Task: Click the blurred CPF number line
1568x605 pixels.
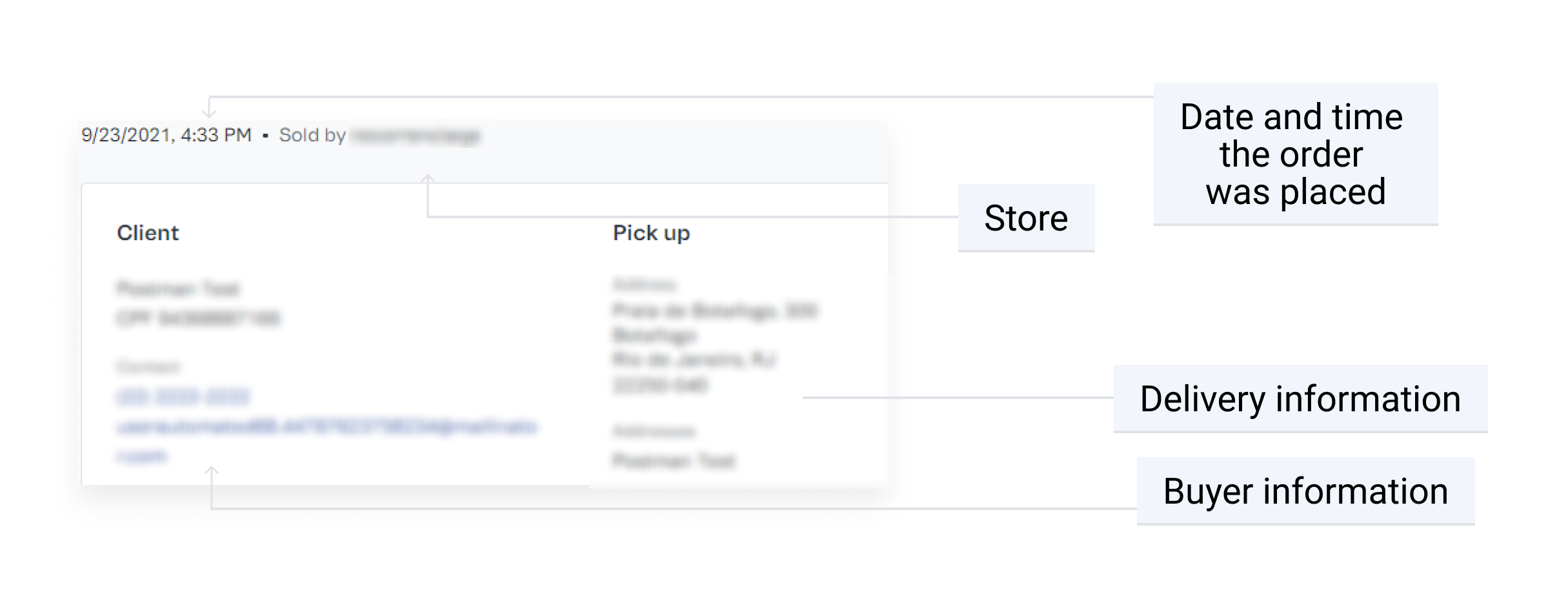Action: 199,318
